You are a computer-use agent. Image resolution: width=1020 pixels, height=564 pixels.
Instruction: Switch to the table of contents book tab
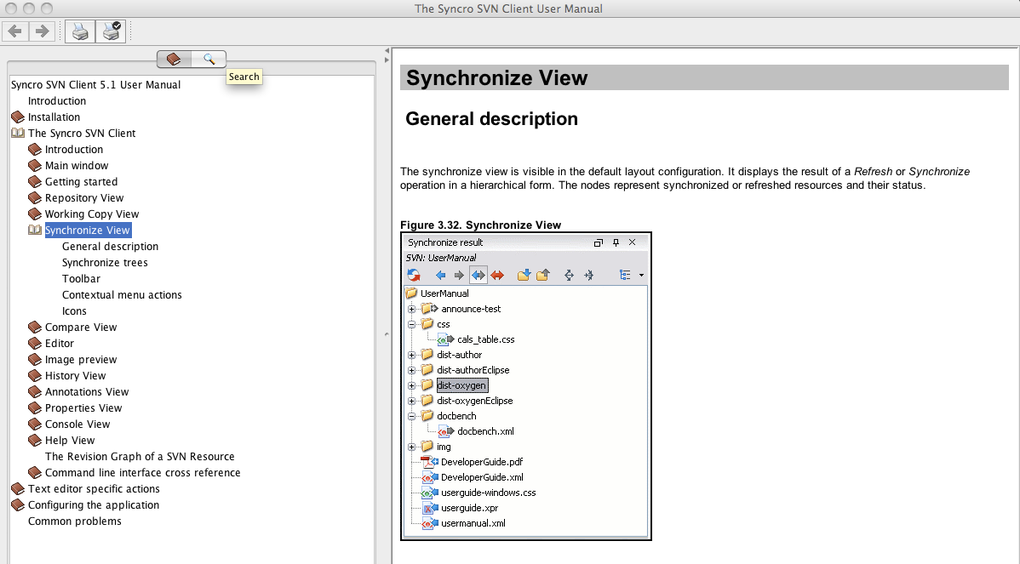coord(174,59)
